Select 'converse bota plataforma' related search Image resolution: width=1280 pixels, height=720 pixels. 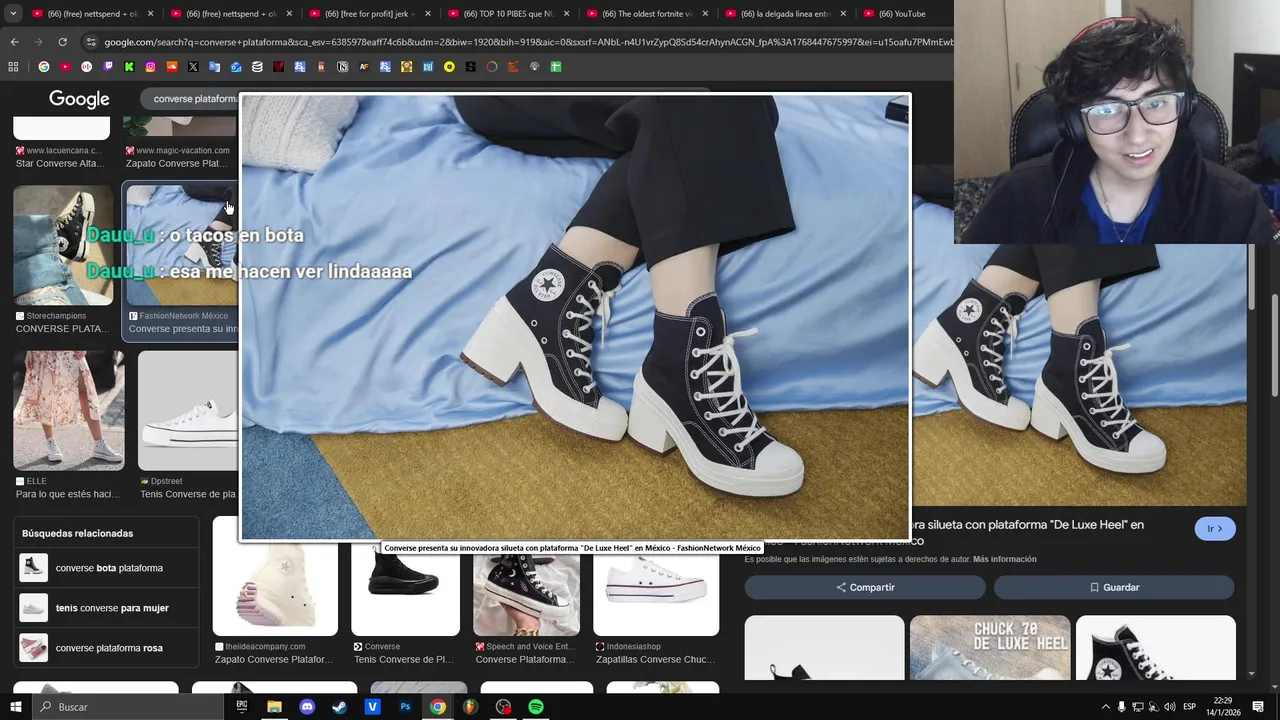(x=107, y=568)
